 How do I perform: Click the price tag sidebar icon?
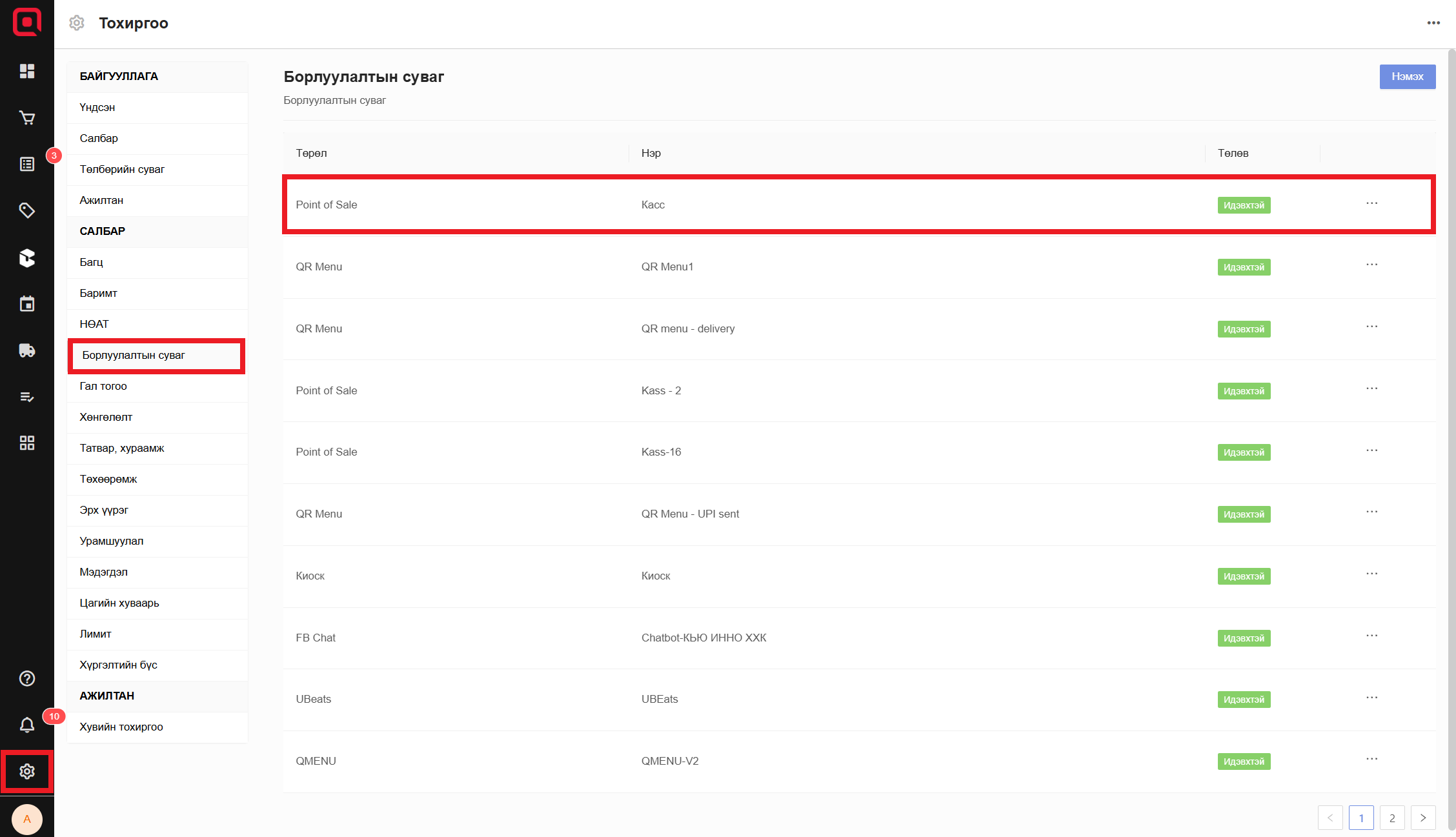tap(26, 210)
